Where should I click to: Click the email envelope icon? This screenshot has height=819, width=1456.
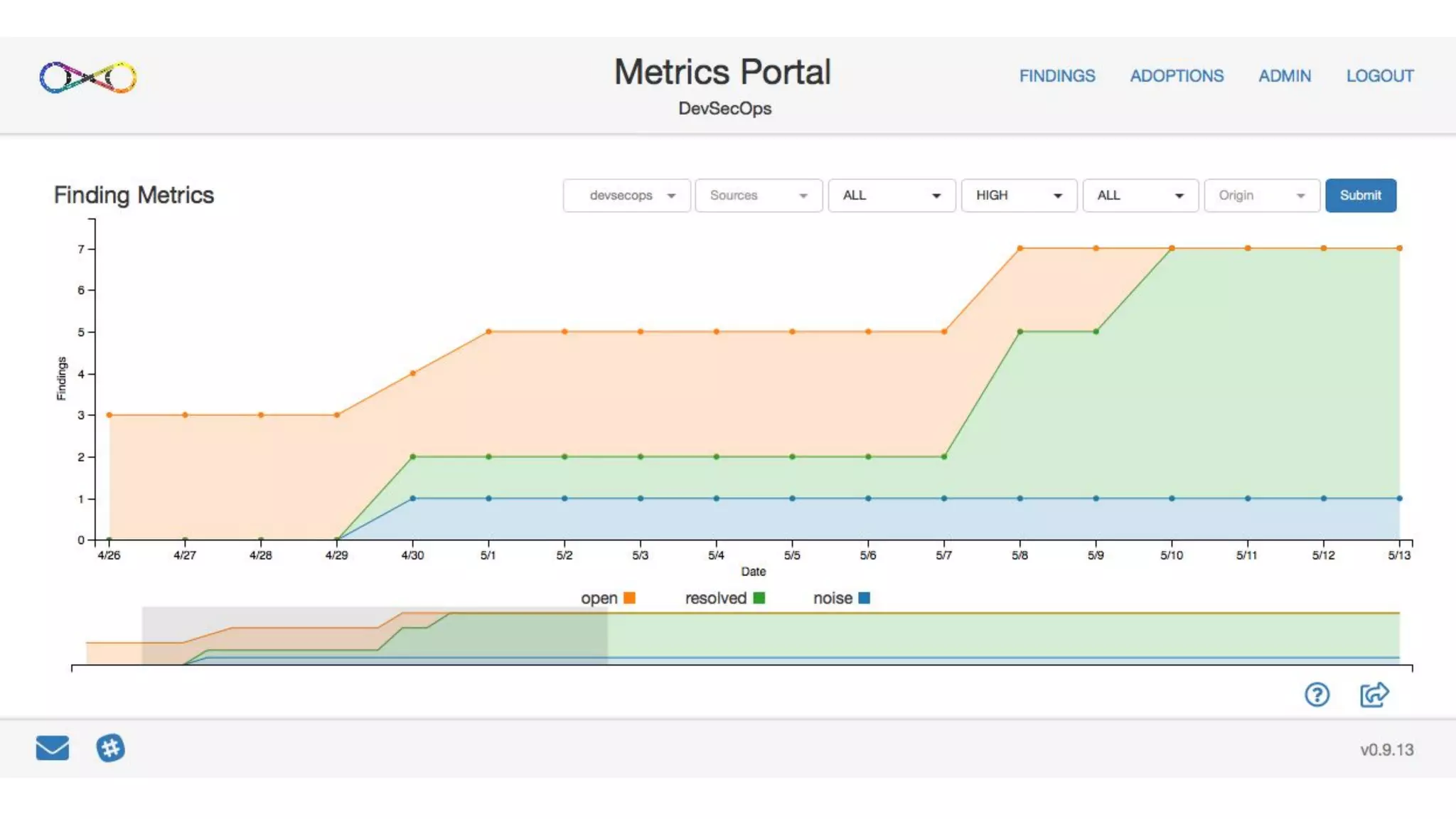(x=53, y=748)
